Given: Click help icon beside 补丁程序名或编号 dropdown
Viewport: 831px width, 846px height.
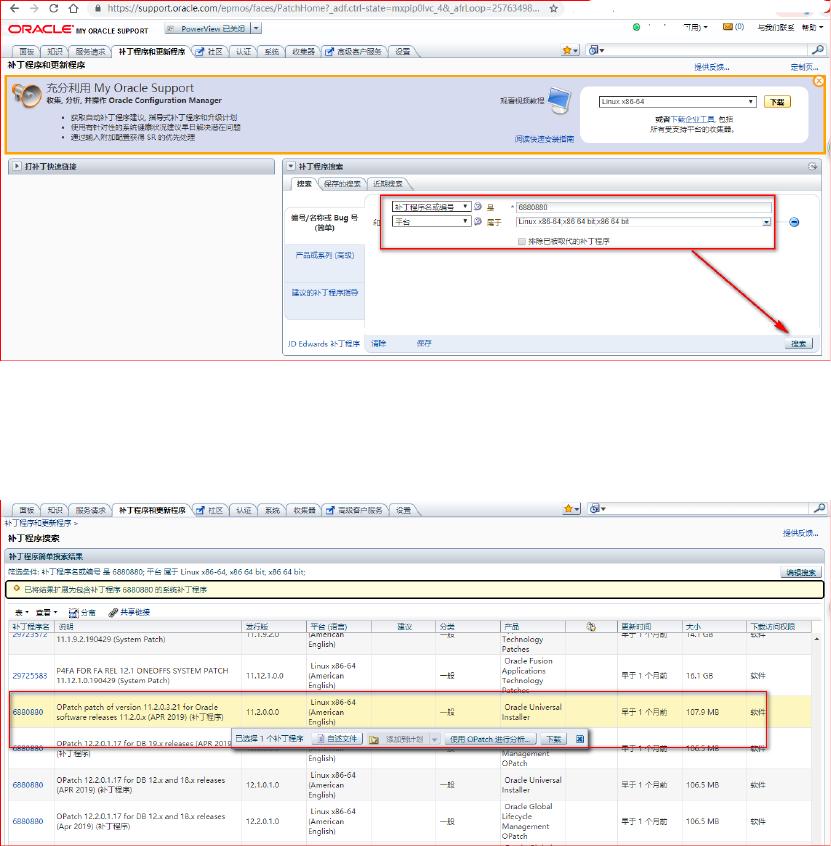Looking at the screenshot, I should coord(478,207).
